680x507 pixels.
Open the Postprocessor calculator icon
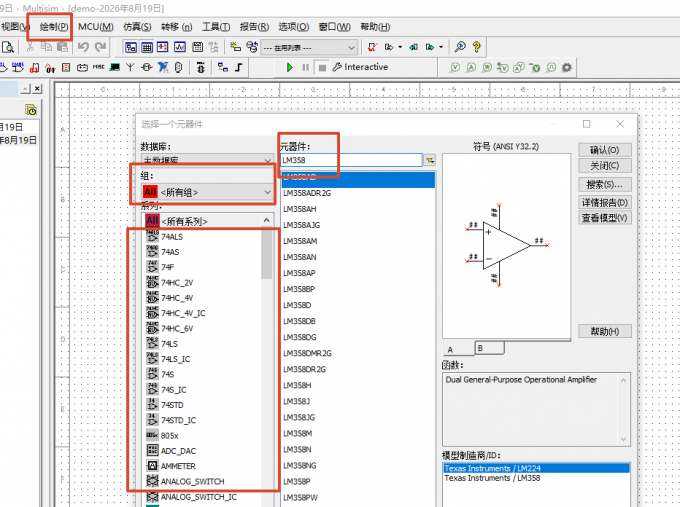[x=197, y=47]
